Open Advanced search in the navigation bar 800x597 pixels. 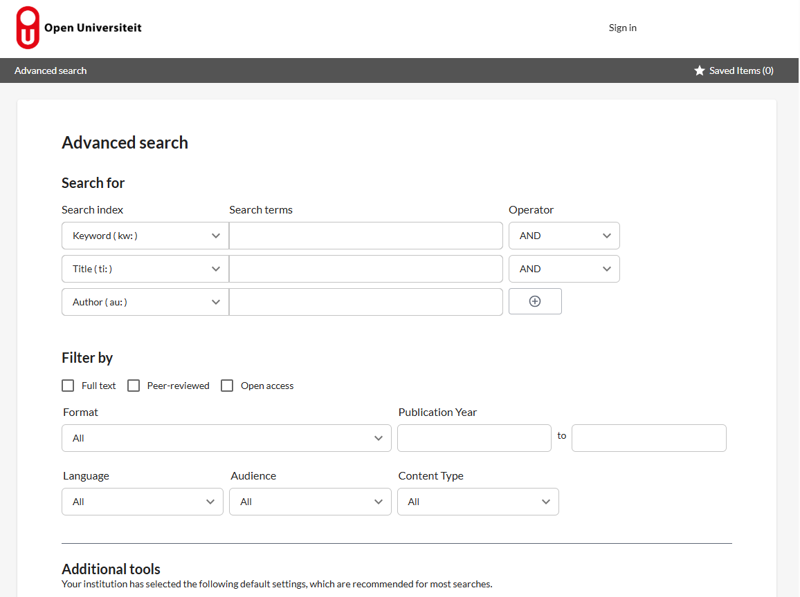[x=51, y=71]
